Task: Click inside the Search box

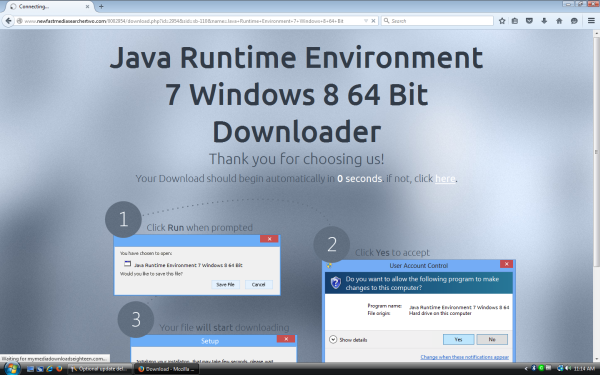Action: (x=437, y=21)
